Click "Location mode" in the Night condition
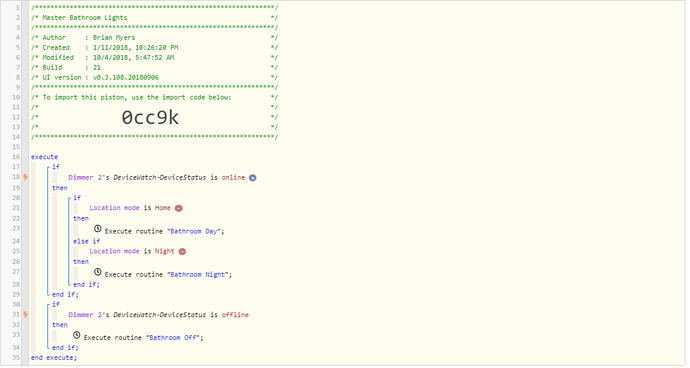 (x=114, y=251)
